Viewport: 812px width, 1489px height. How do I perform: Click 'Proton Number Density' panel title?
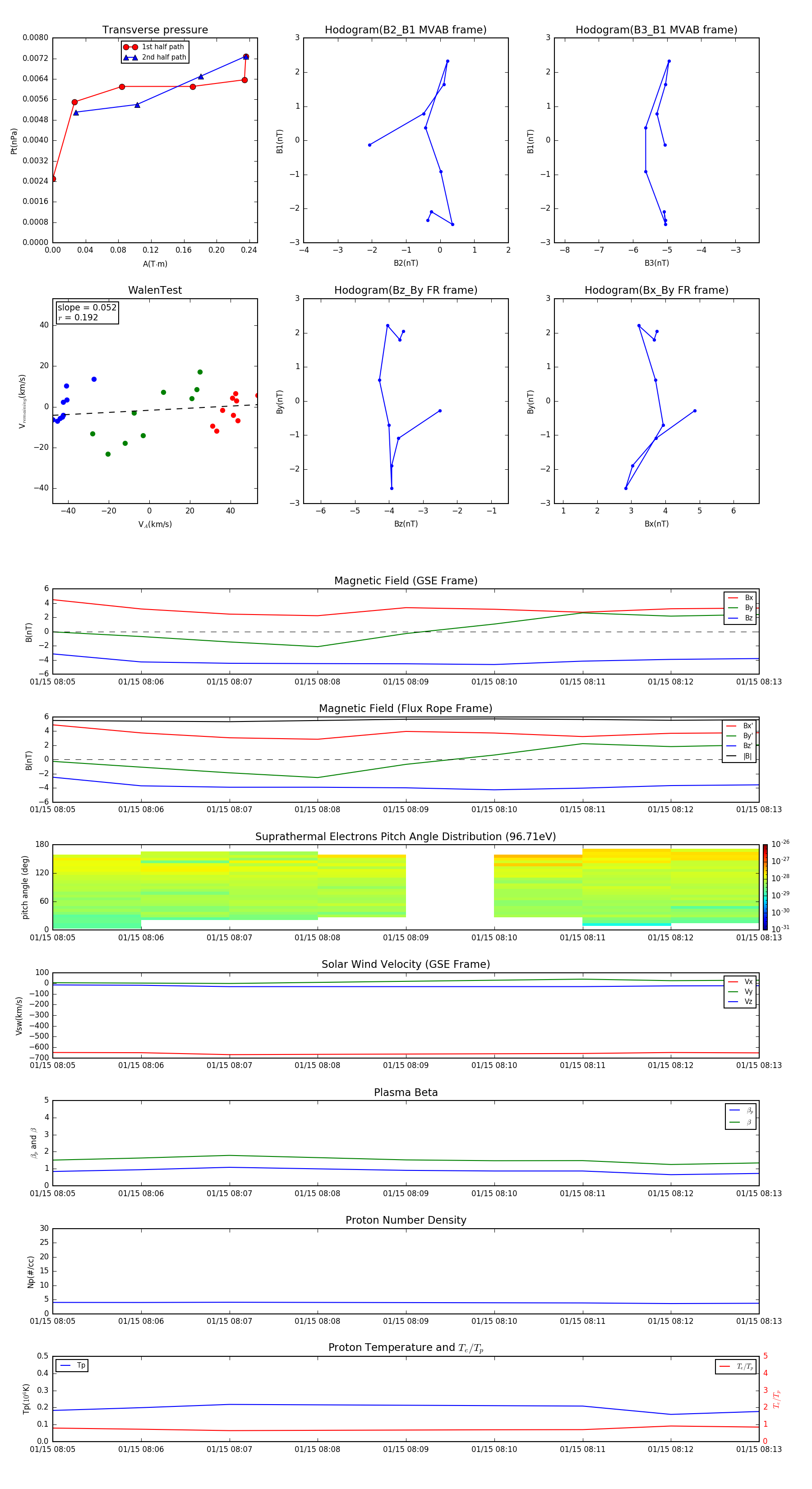(x=406, y=1220)
